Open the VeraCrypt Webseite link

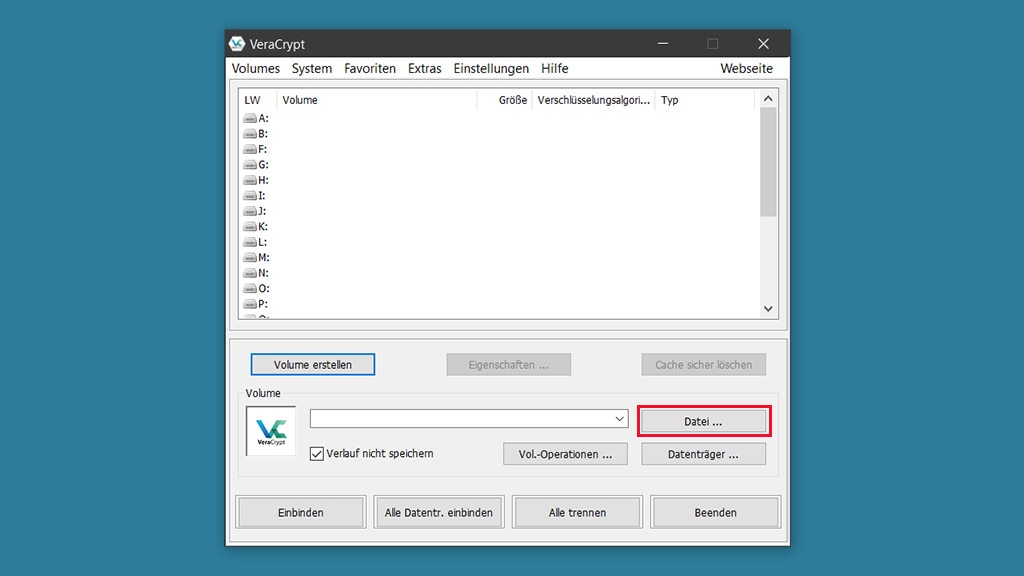click(746, 68)
